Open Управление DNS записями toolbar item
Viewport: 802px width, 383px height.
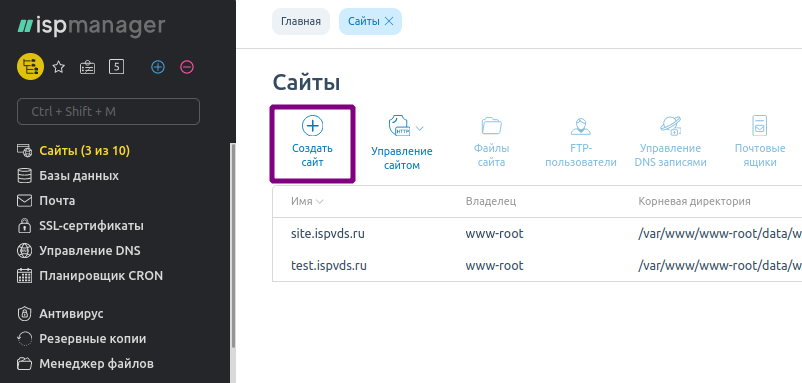(671, 142)
